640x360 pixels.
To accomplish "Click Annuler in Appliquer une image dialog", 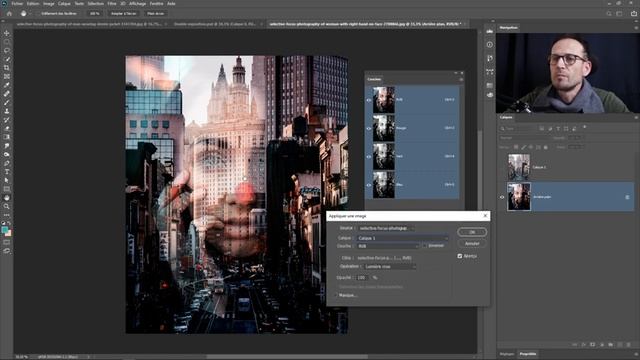I will click(x=472, y=244).
